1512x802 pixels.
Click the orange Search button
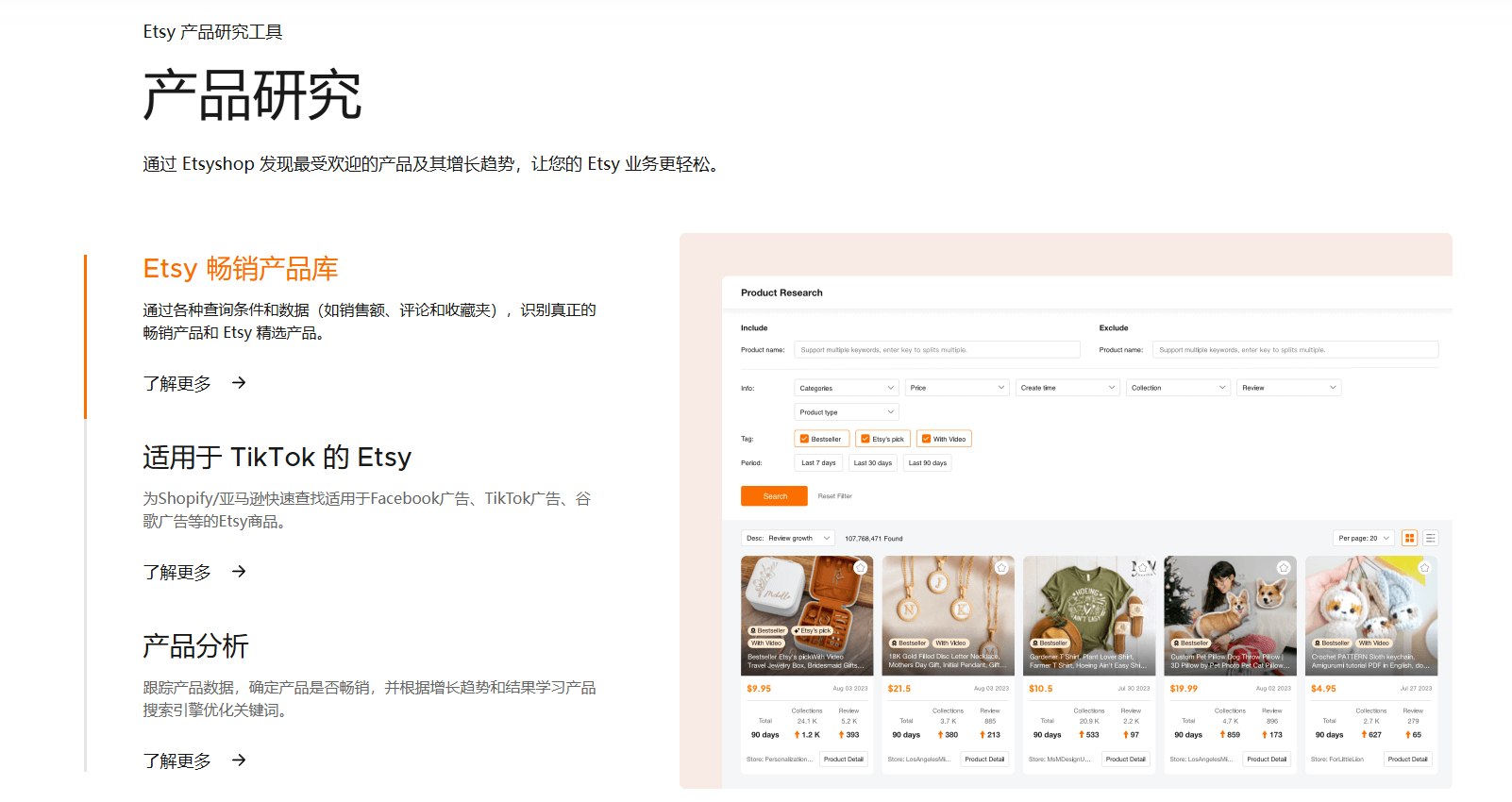tap(774, 496)
